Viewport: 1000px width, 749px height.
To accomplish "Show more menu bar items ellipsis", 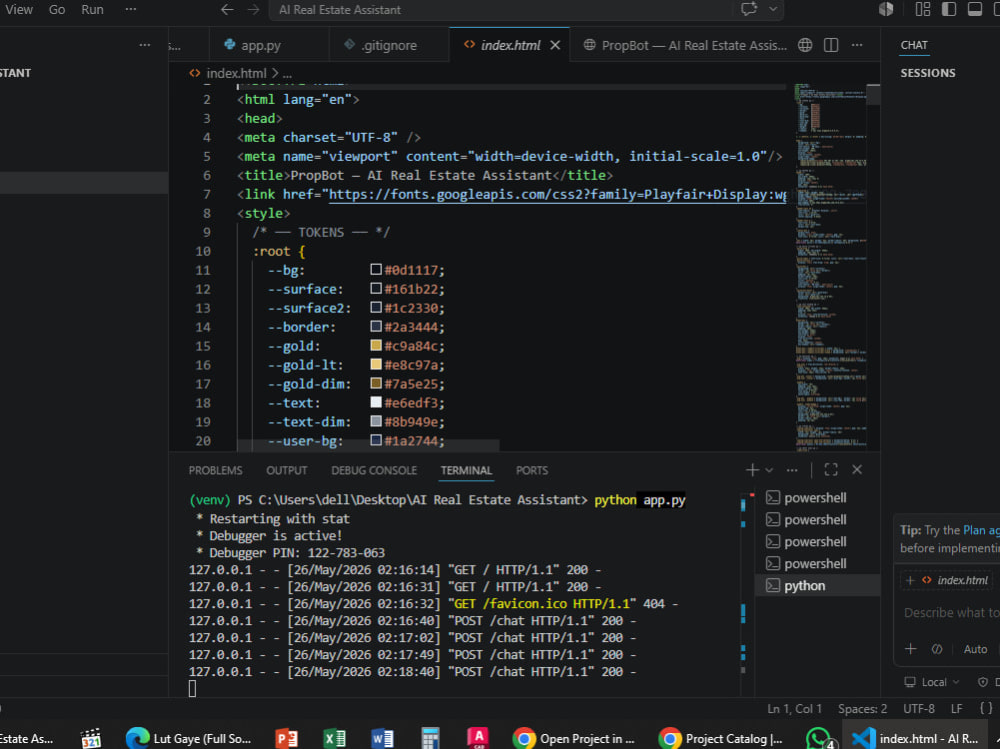I will point(131,10).
